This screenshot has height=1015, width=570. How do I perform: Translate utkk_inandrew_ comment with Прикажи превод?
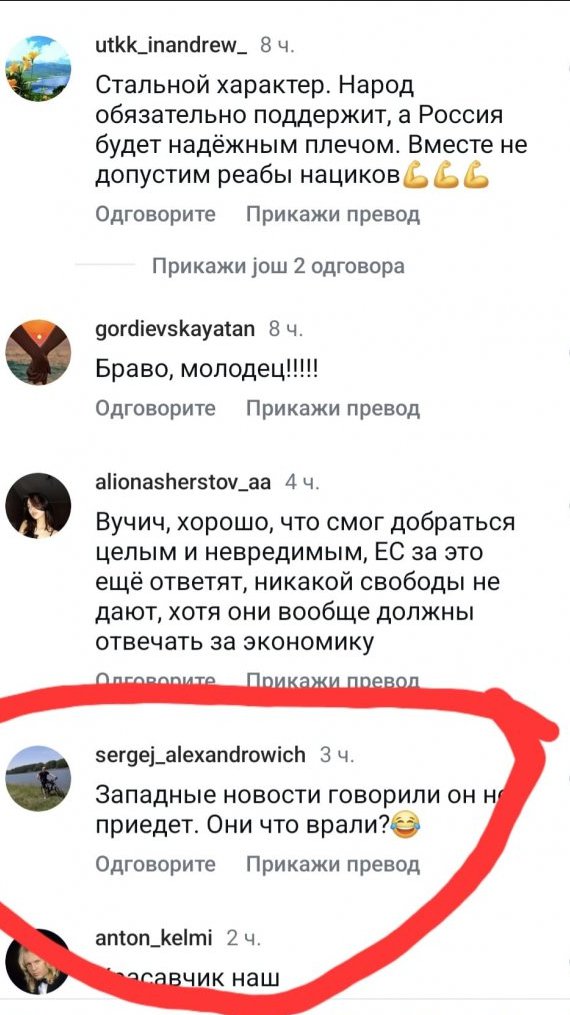click(x=333, y=214)
